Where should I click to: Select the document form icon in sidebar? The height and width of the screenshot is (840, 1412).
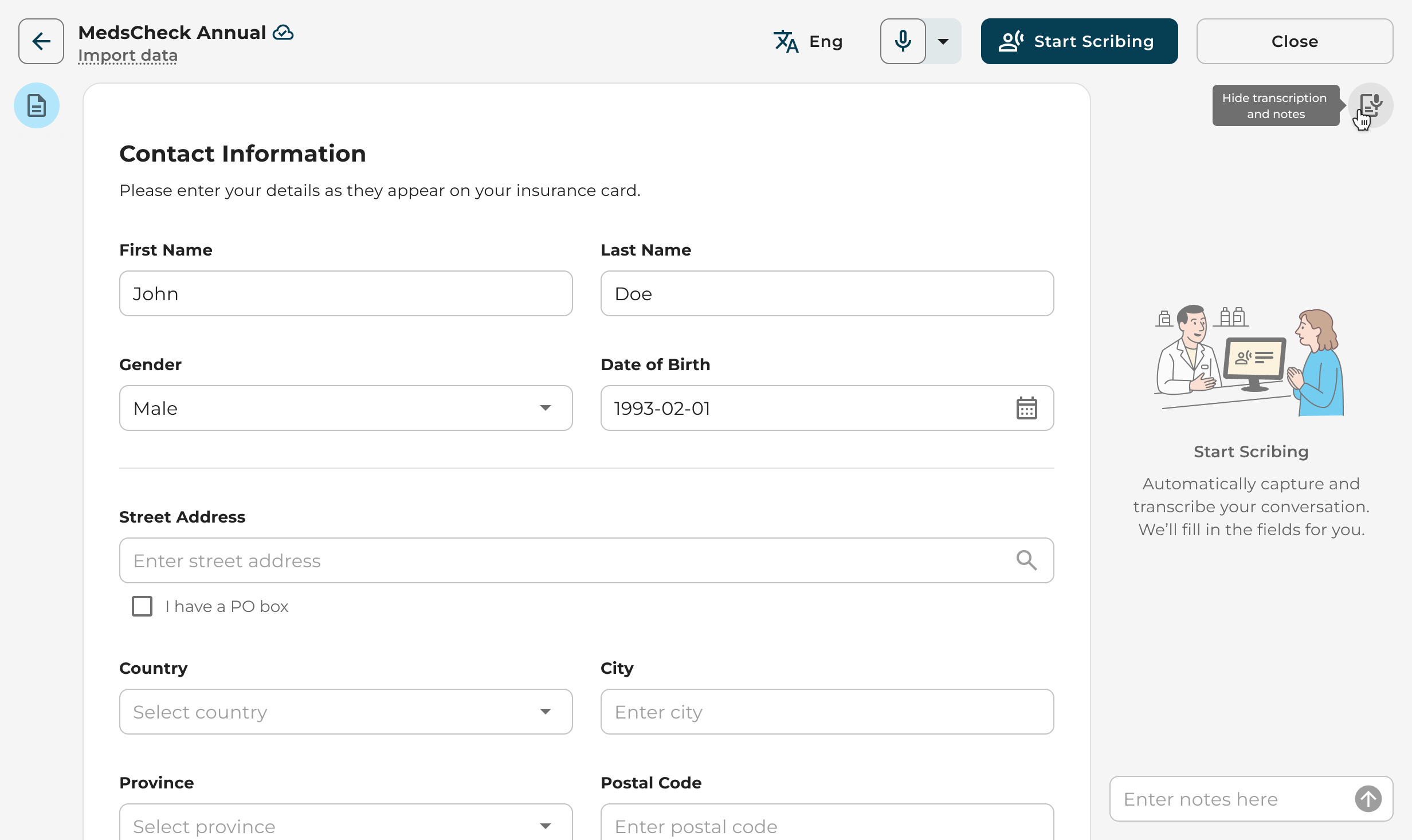tap(37, 105)
